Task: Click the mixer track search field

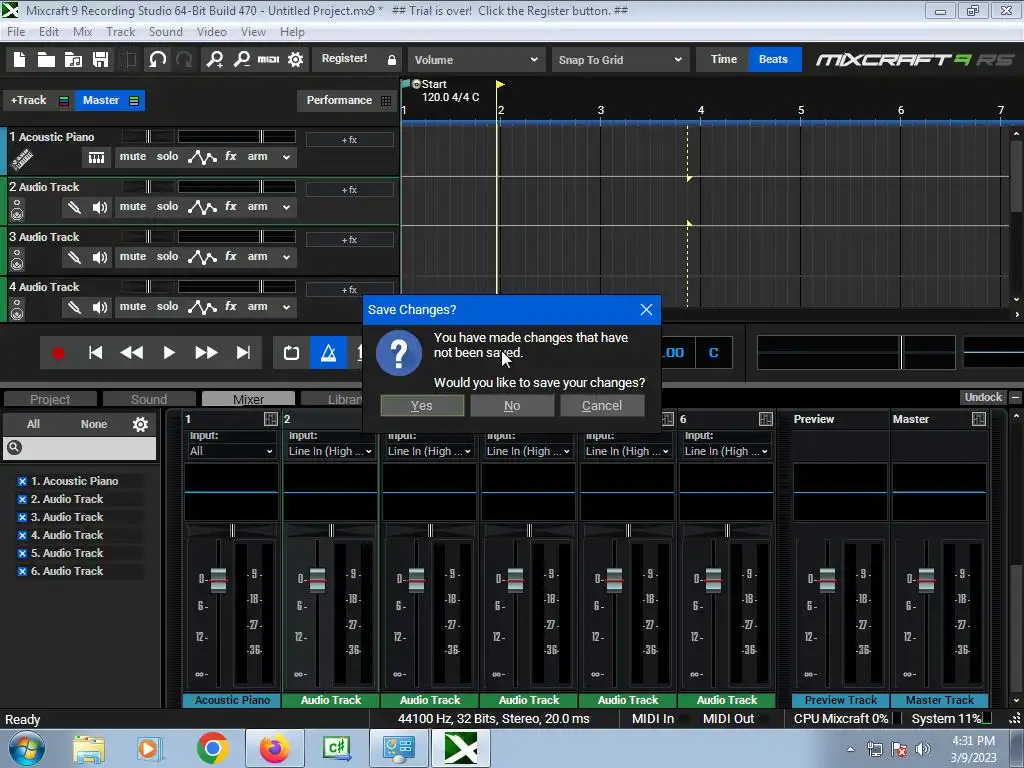Action: point(80,447)
